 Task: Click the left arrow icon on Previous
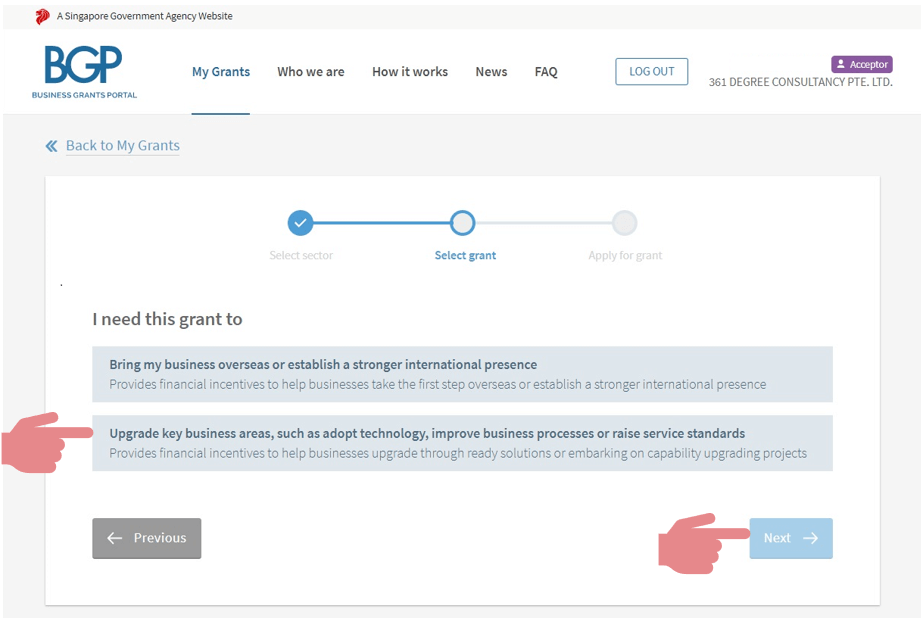point(115,538)
